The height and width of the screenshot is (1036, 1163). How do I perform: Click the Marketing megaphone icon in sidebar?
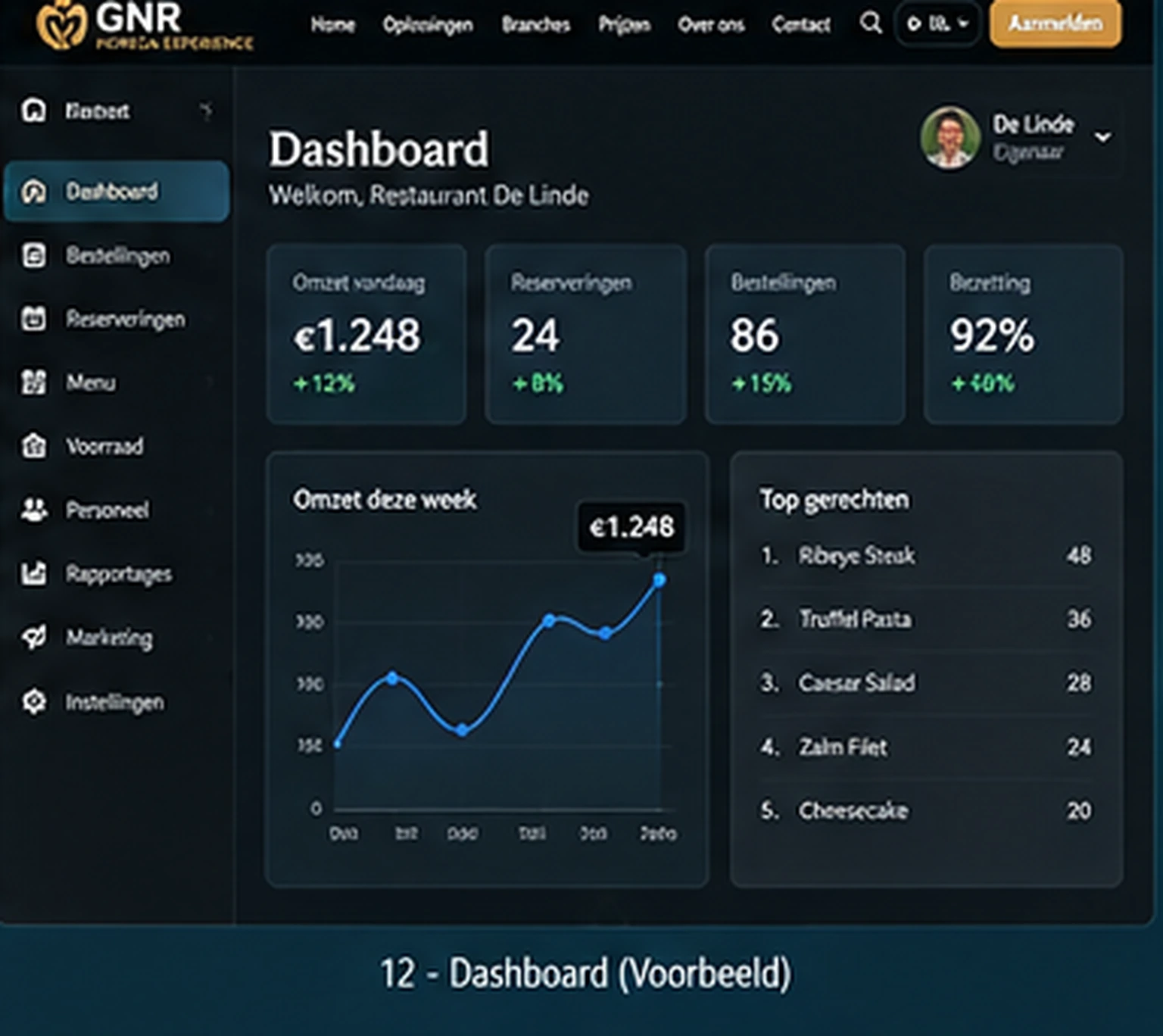34,638
